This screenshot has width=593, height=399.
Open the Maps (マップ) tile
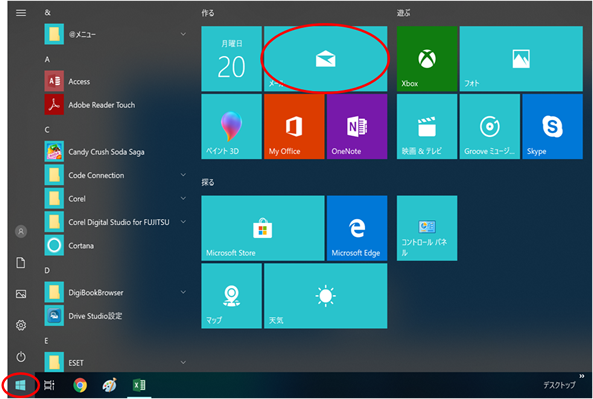231,296
